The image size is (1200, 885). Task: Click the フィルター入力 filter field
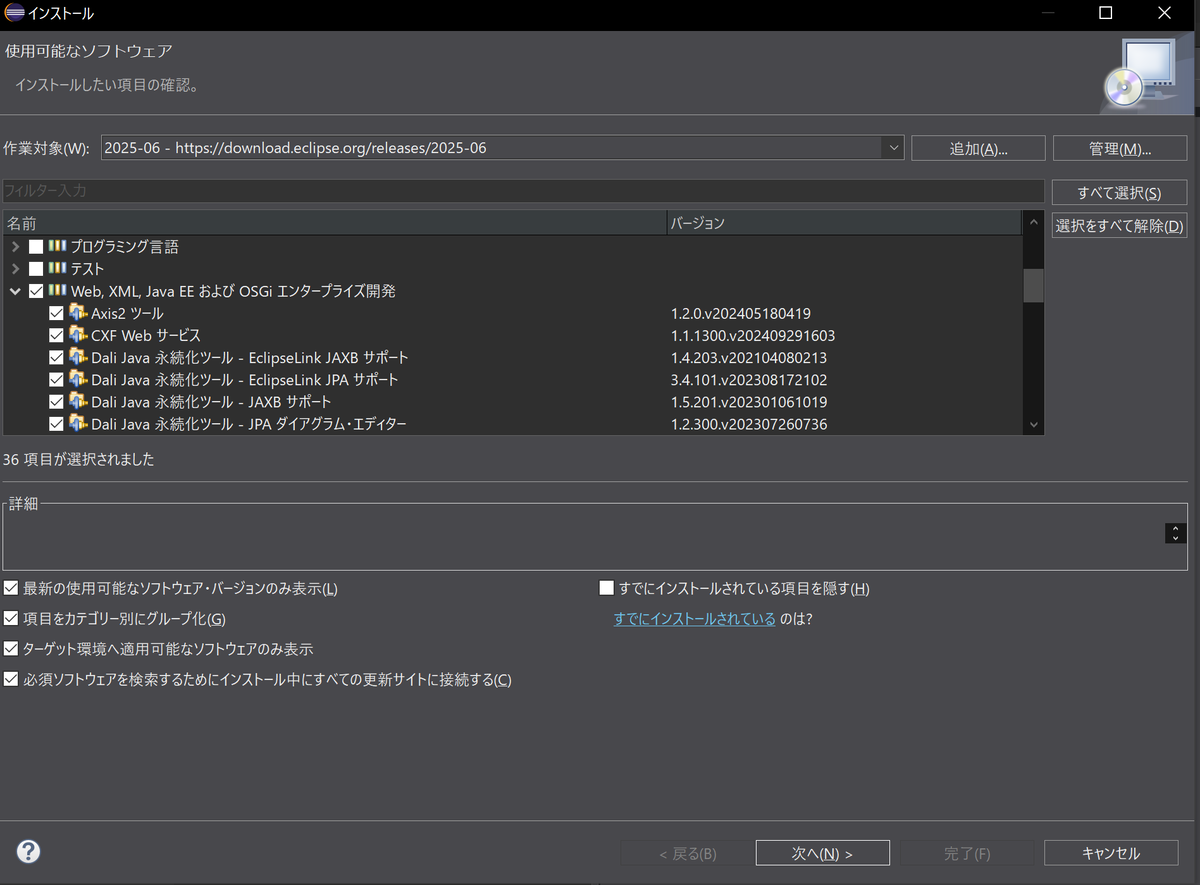pos(523,190)
